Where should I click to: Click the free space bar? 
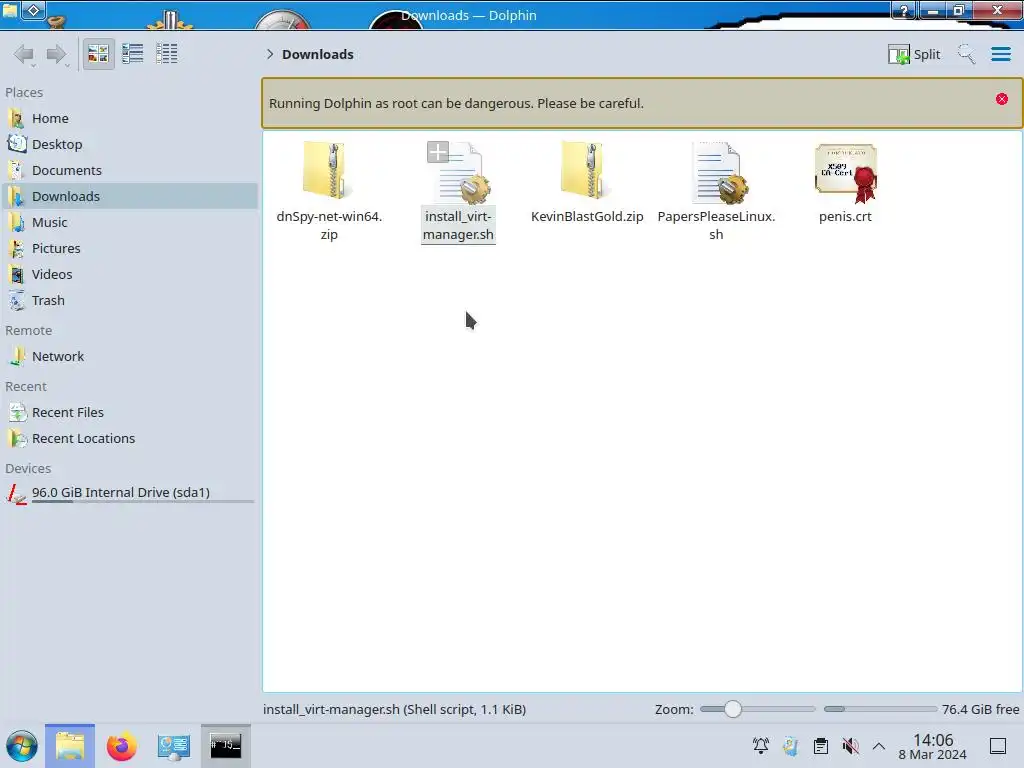880,709
